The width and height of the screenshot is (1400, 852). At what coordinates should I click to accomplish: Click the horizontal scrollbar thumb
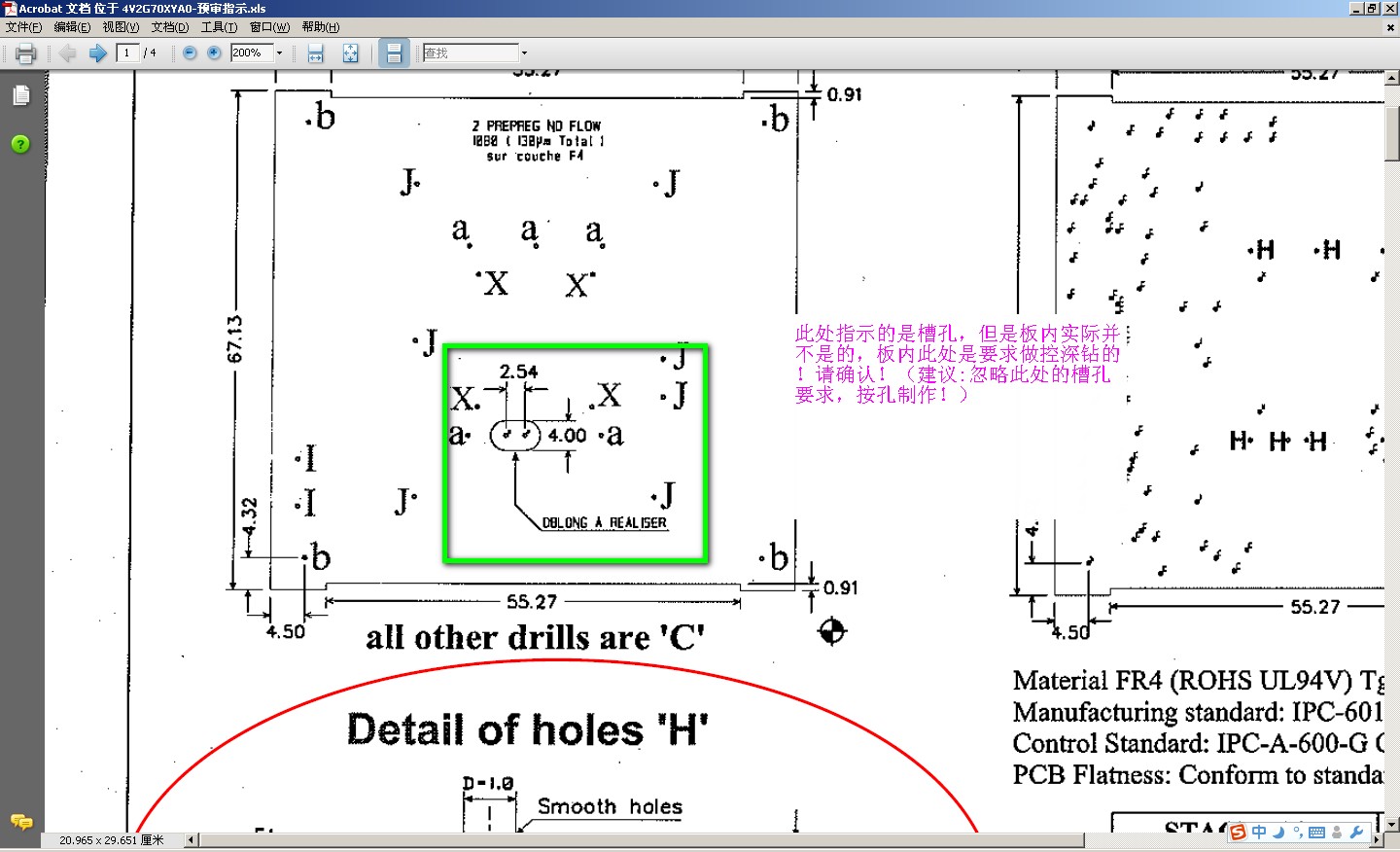[642, 840]
